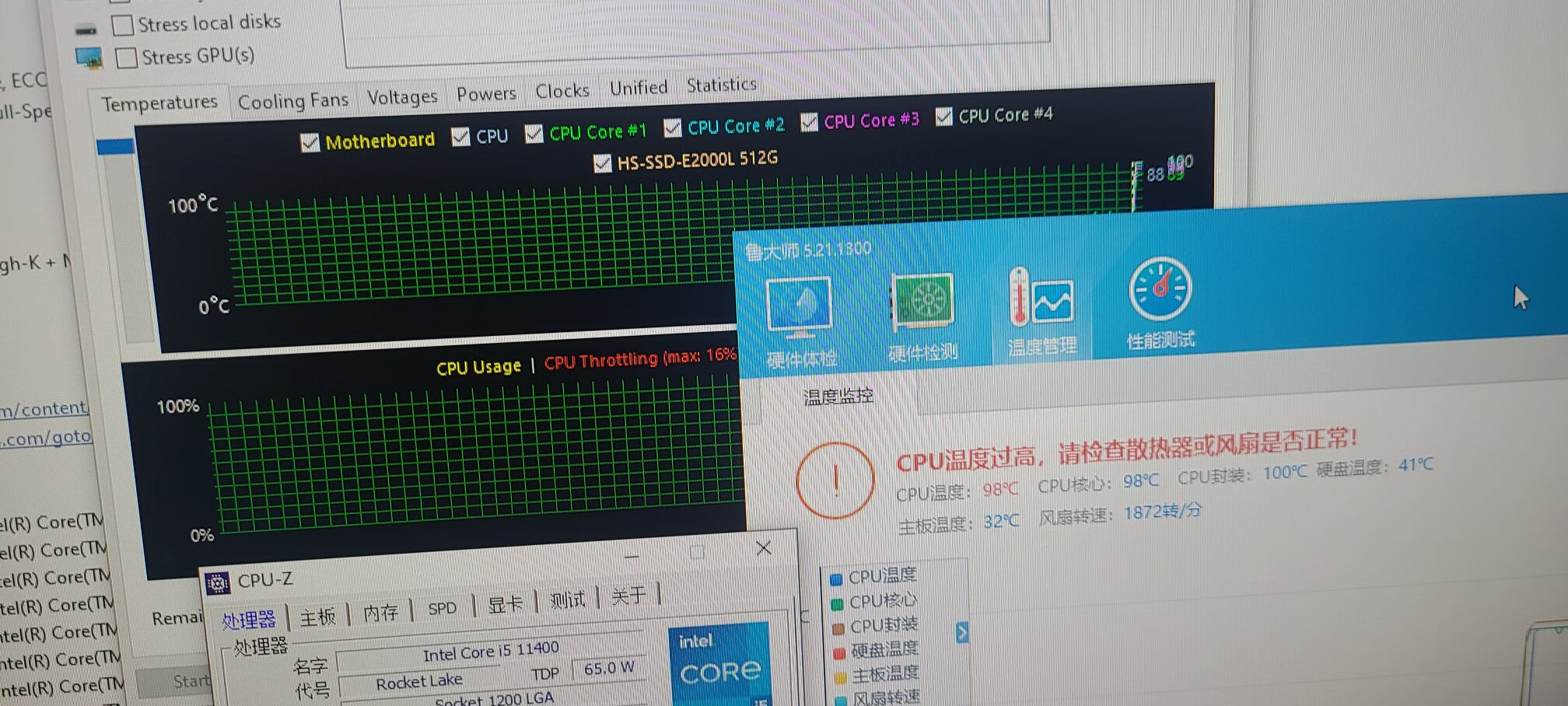Screen dimensions: 1568x706
Task: Toggle the CPU Core #4 checkbox
Action: (943, 117)
